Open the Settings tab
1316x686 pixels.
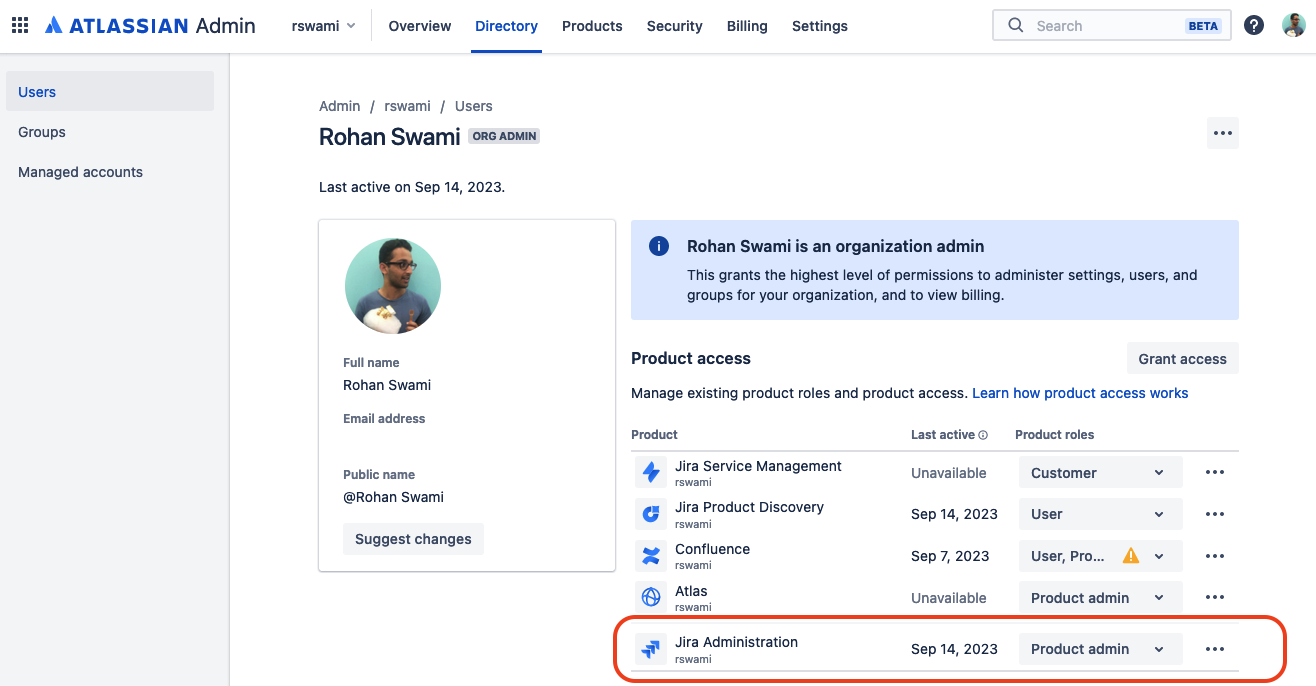tap(820, 26)
